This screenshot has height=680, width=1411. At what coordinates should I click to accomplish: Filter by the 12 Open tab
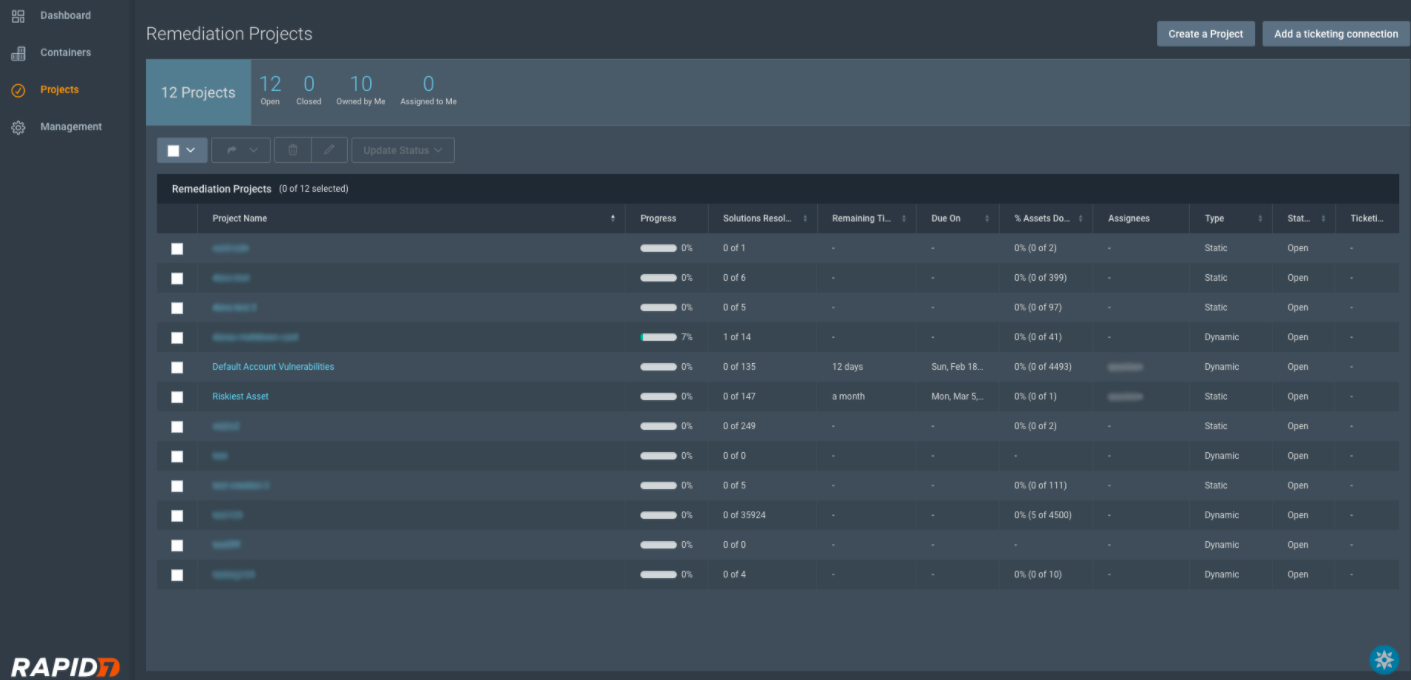tap(270, 89)
